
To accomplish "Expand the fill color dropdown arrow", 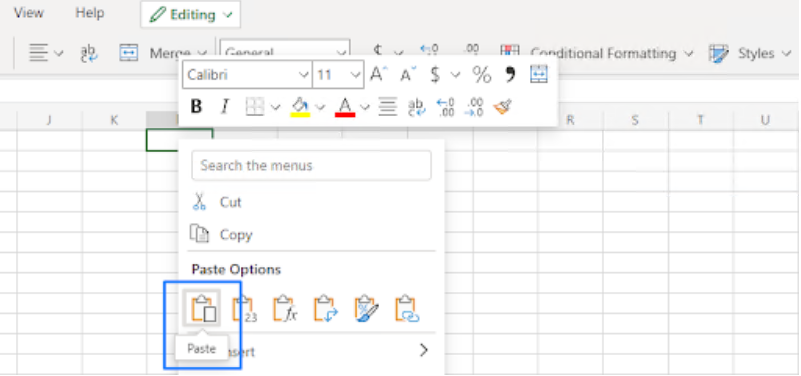I will coord(320,107).
